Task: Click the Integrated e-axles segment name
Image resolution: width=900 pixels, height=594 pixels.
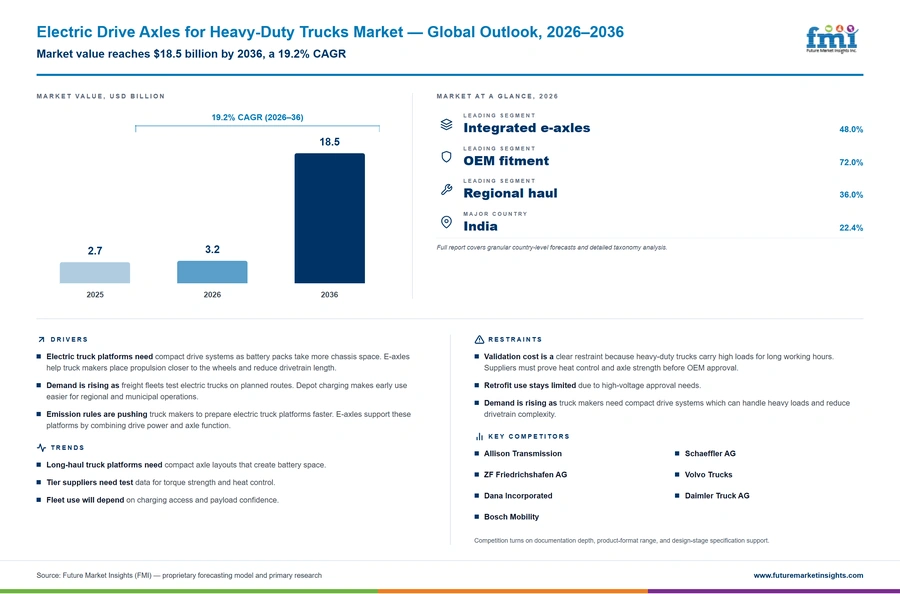Action: click(526, 128)
